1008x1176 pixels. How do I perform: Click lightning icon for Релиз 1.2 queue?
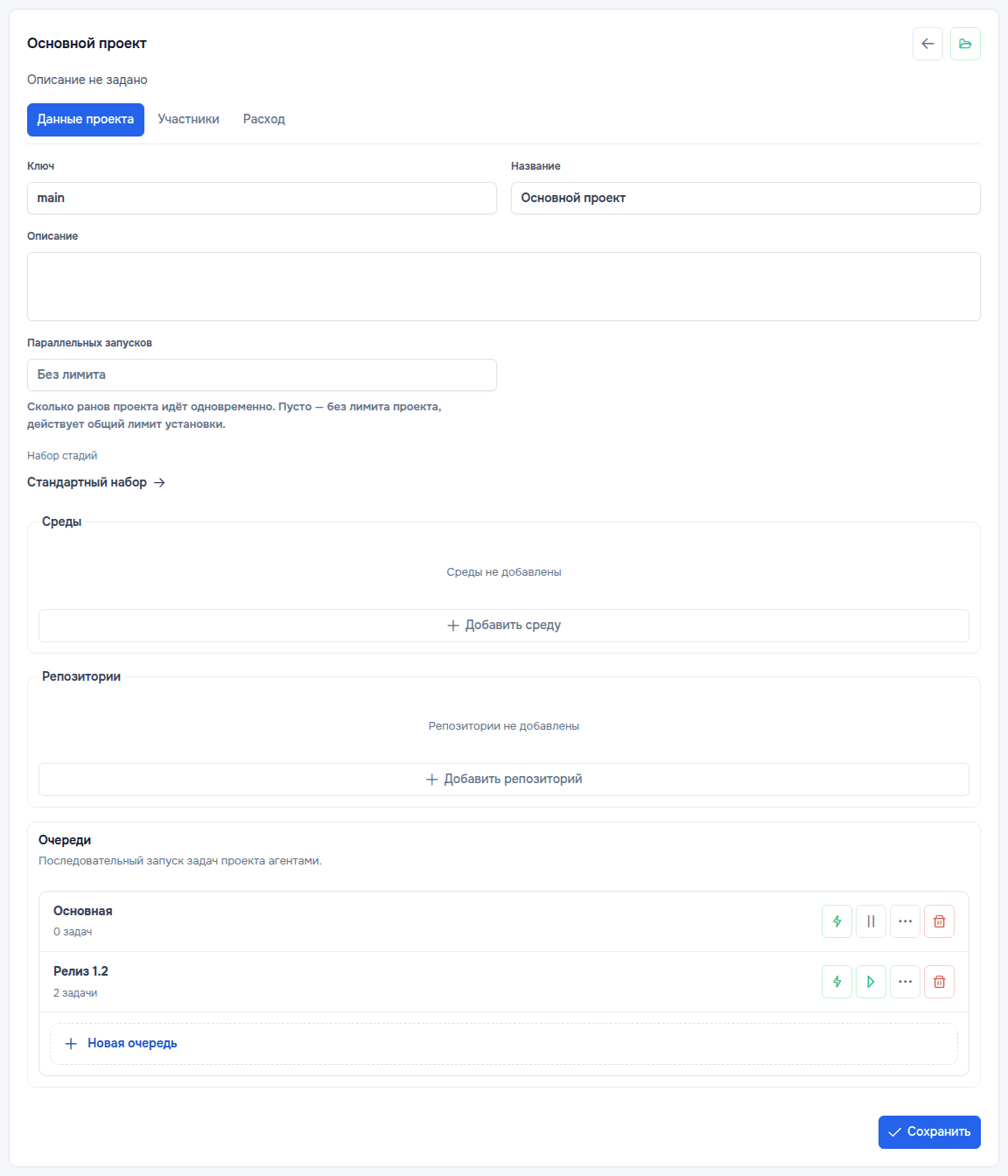pos(836,982)
